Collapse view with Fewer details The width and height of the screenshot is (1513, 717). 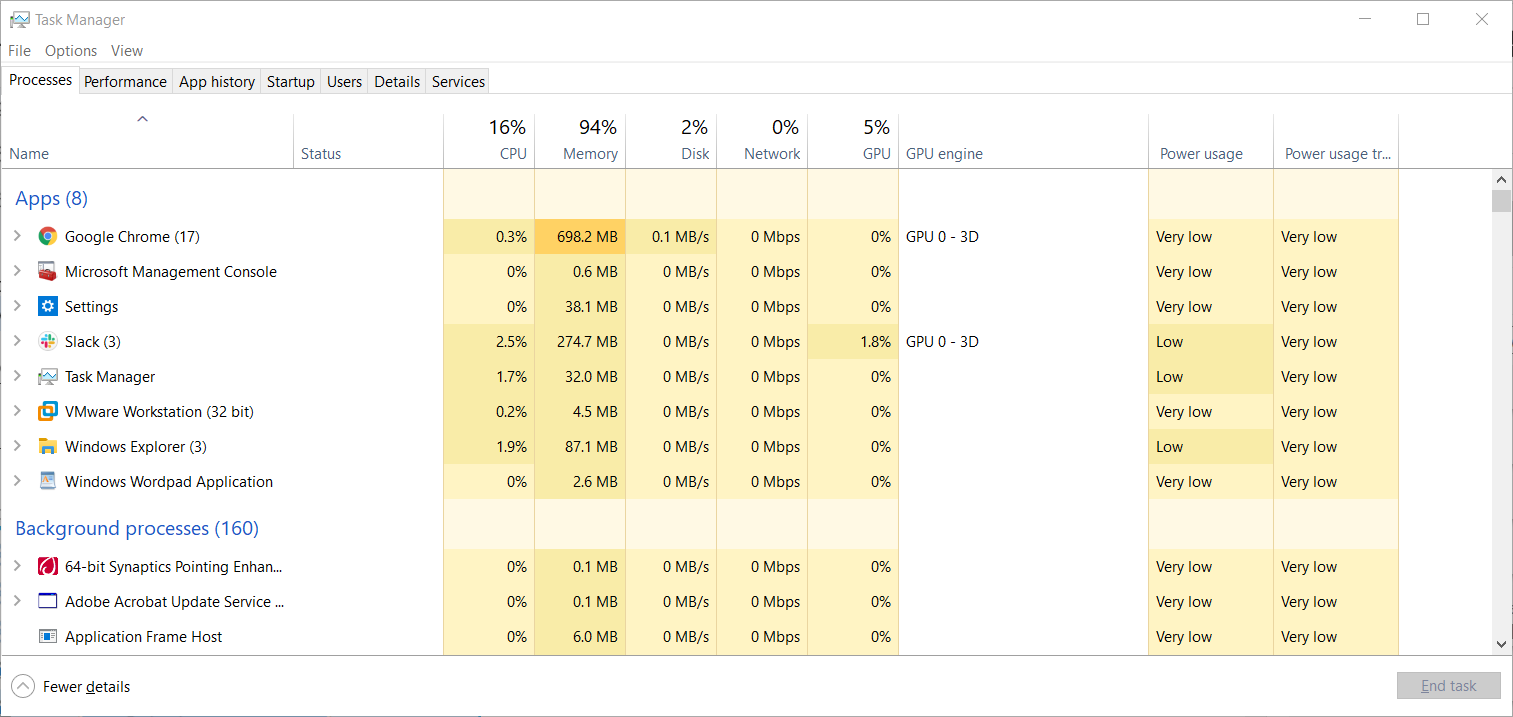[71, 687]
